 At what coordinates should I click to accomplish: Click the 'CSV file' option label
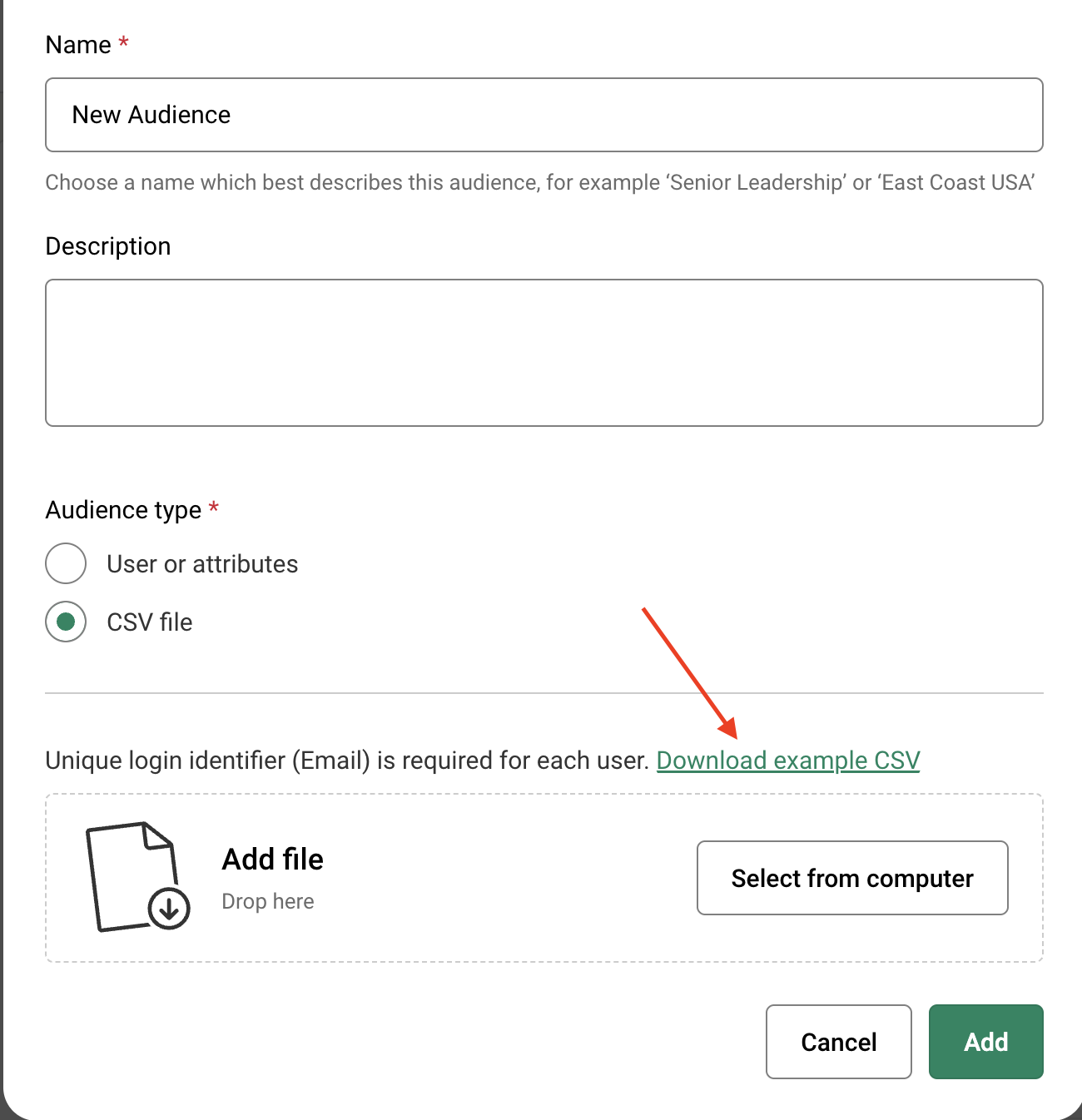[x=150, y=622]
